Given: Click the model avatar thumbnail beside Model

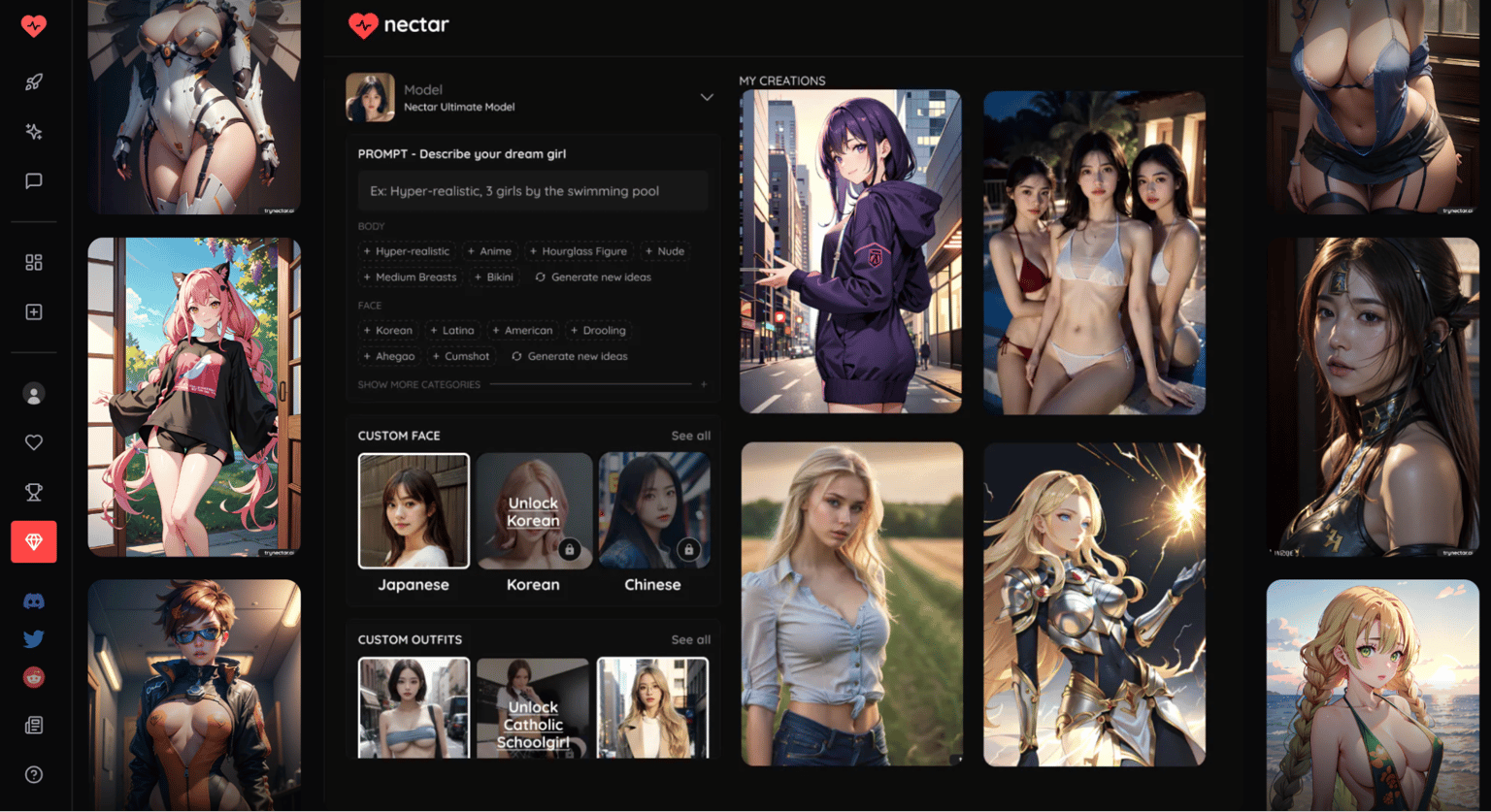Looking at the screenshot, I should pos(370,97).
